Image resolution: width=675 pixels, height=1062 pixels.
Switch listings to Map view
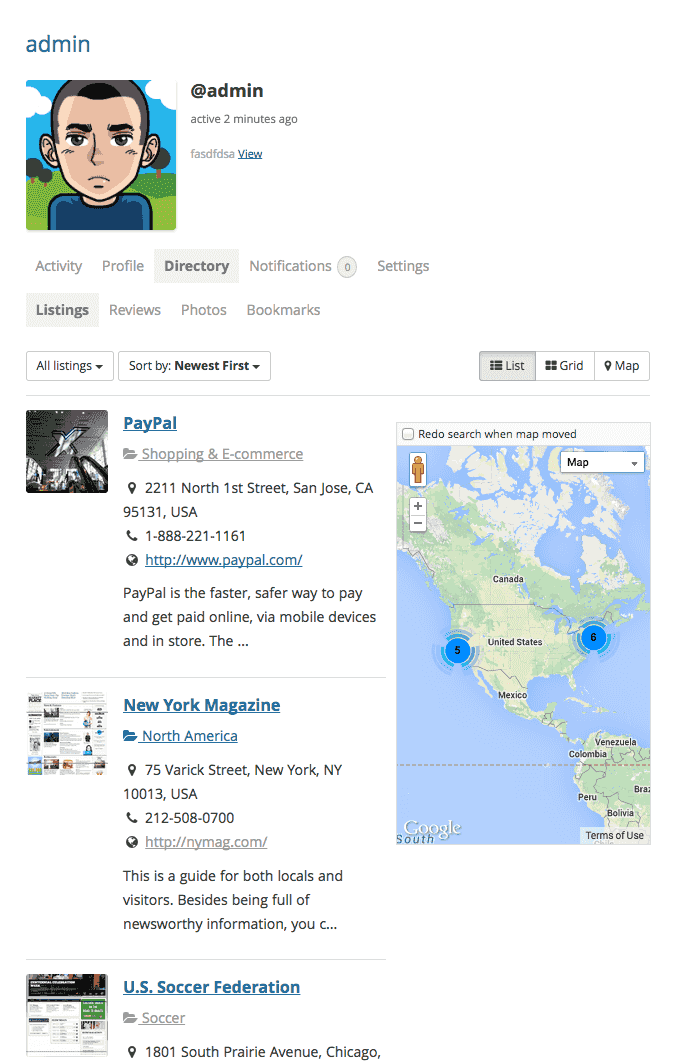pyautogui.click(x=621, y=366)
